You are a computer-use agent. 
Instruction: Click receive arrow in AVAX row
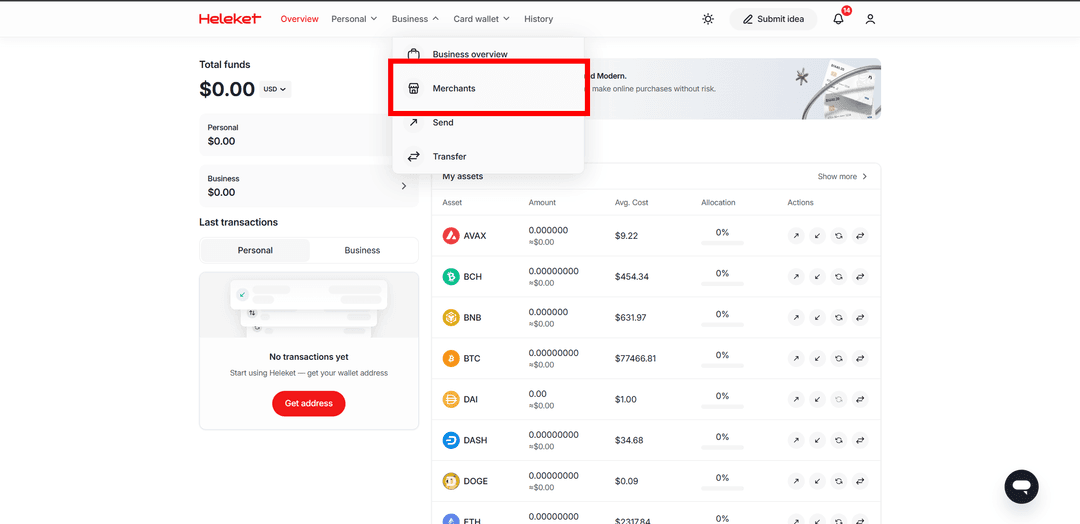817,235
